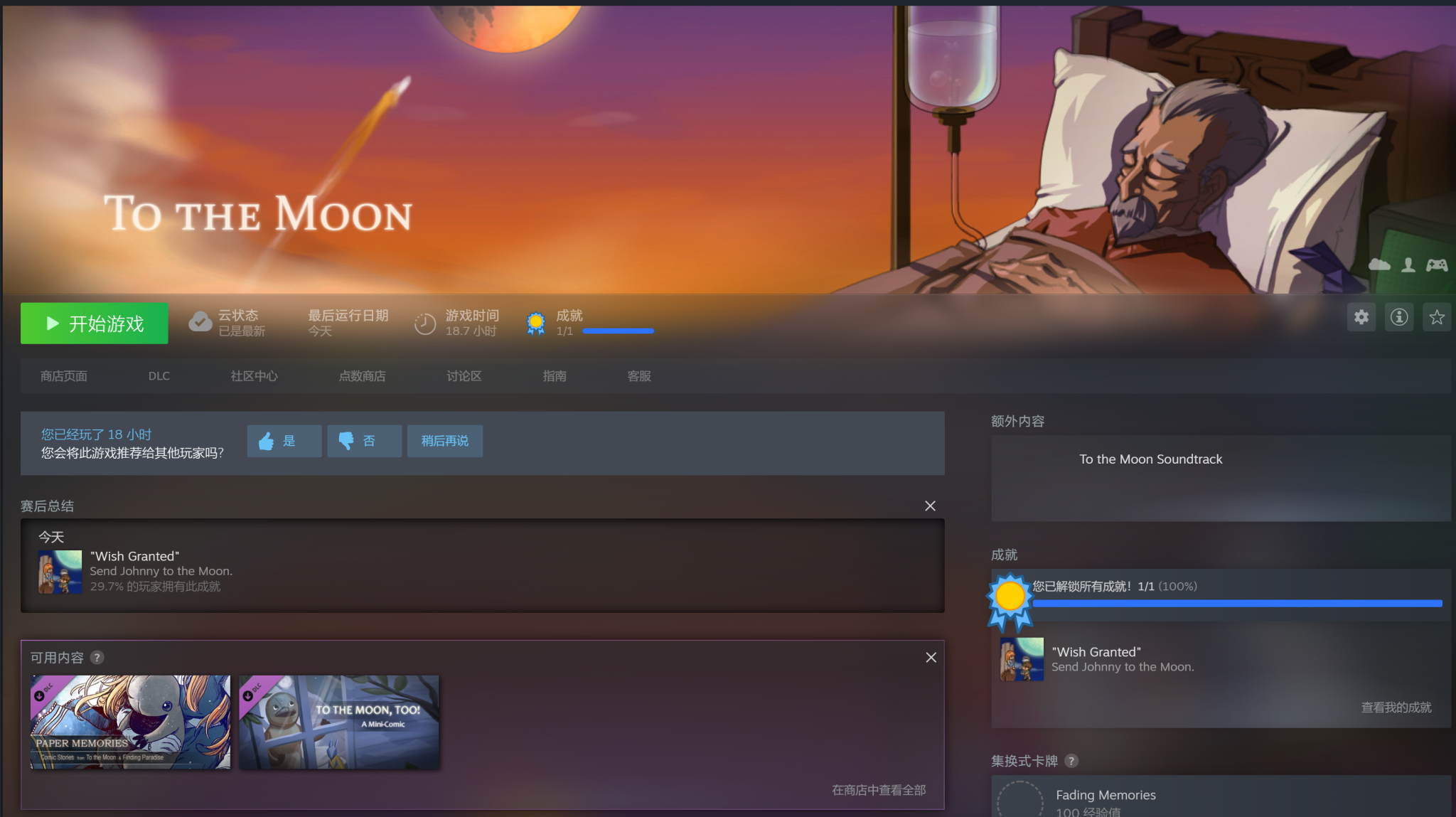Click the help icon beside 集换式卡牌
Image resolution: width=1456 pixels, height=817 pixels.
1071,761
